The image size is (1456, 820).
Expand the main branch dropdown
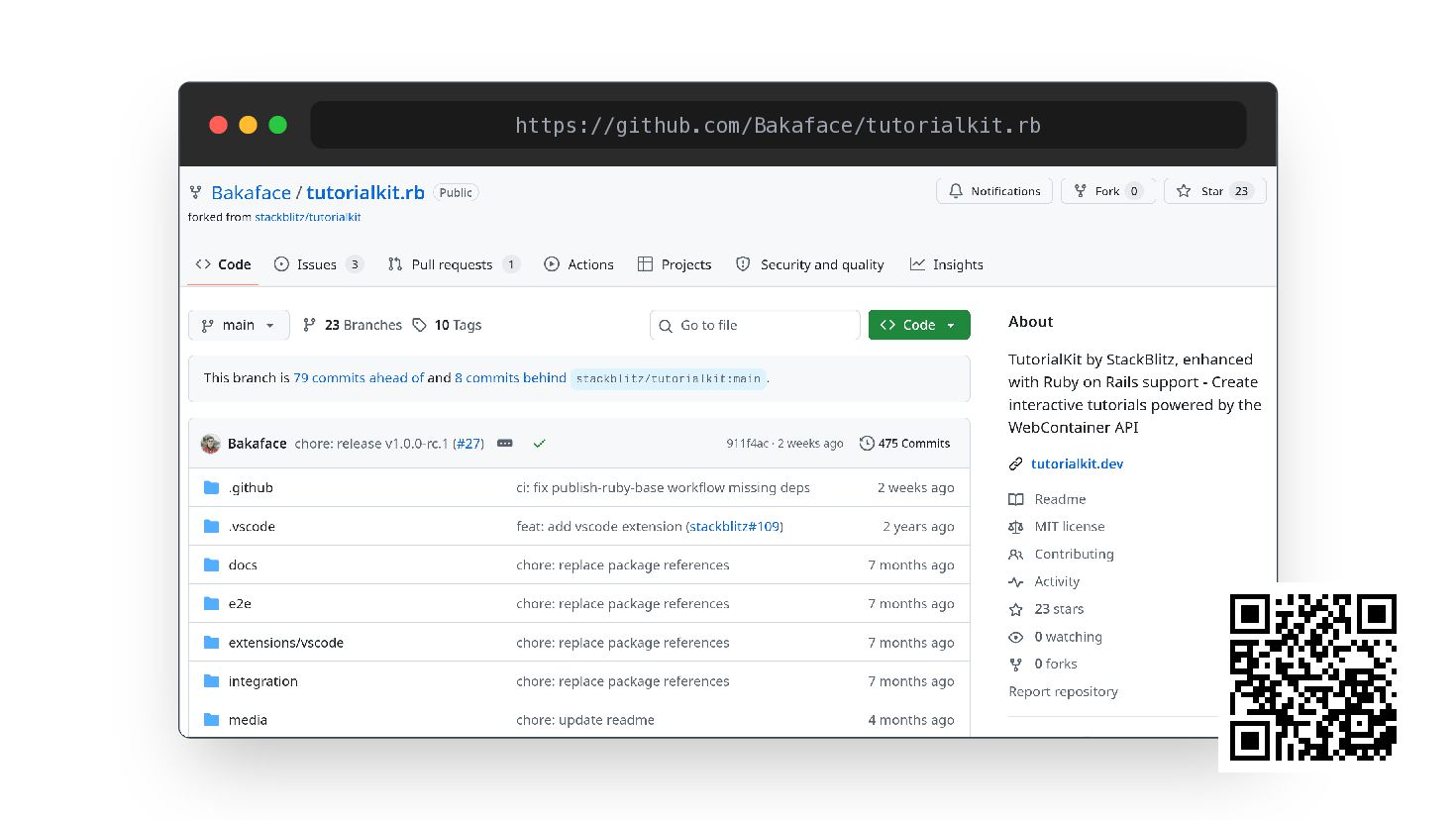[239, 325]
